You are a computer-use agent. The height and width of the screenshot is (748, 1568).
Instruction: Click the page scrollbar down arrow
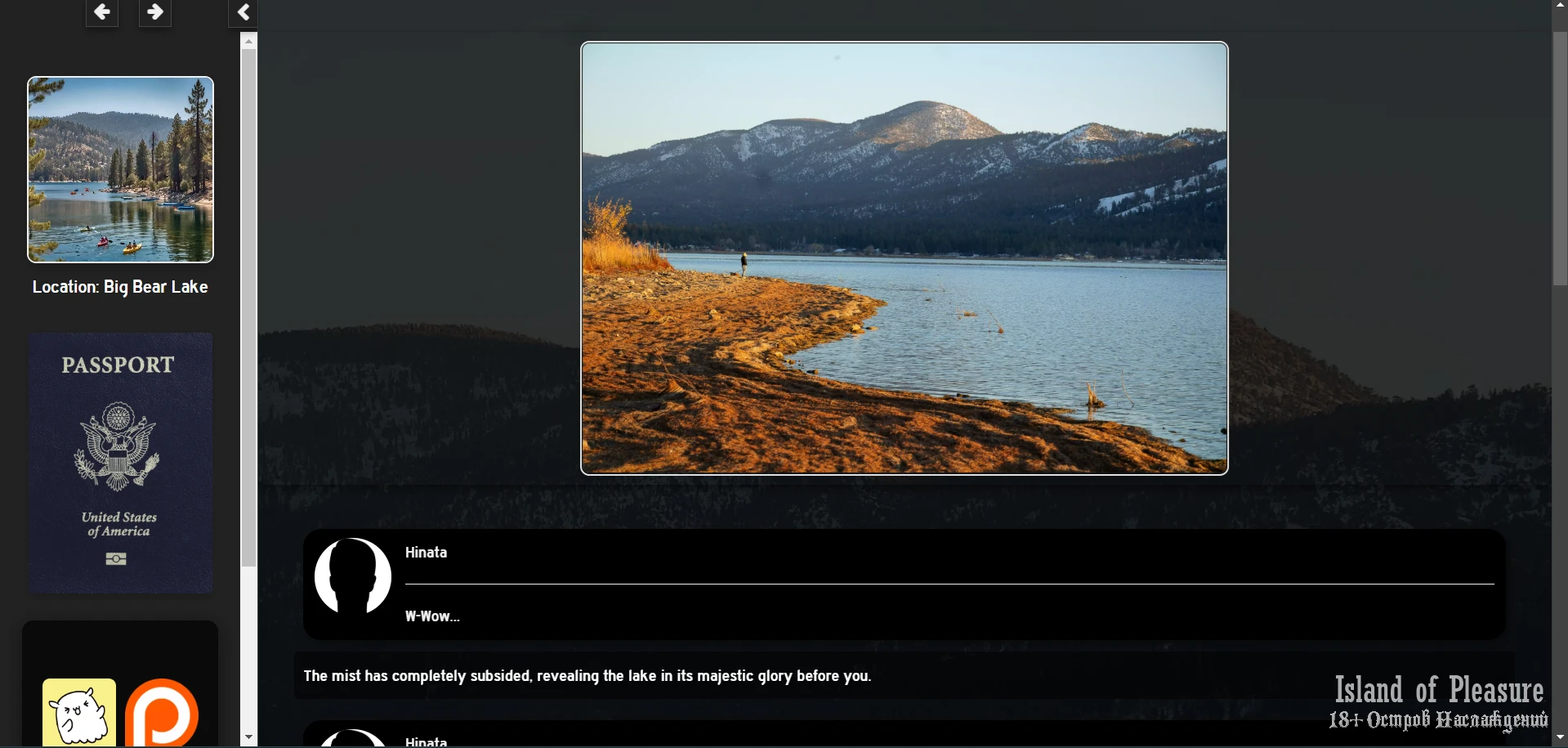[1560, 737]
